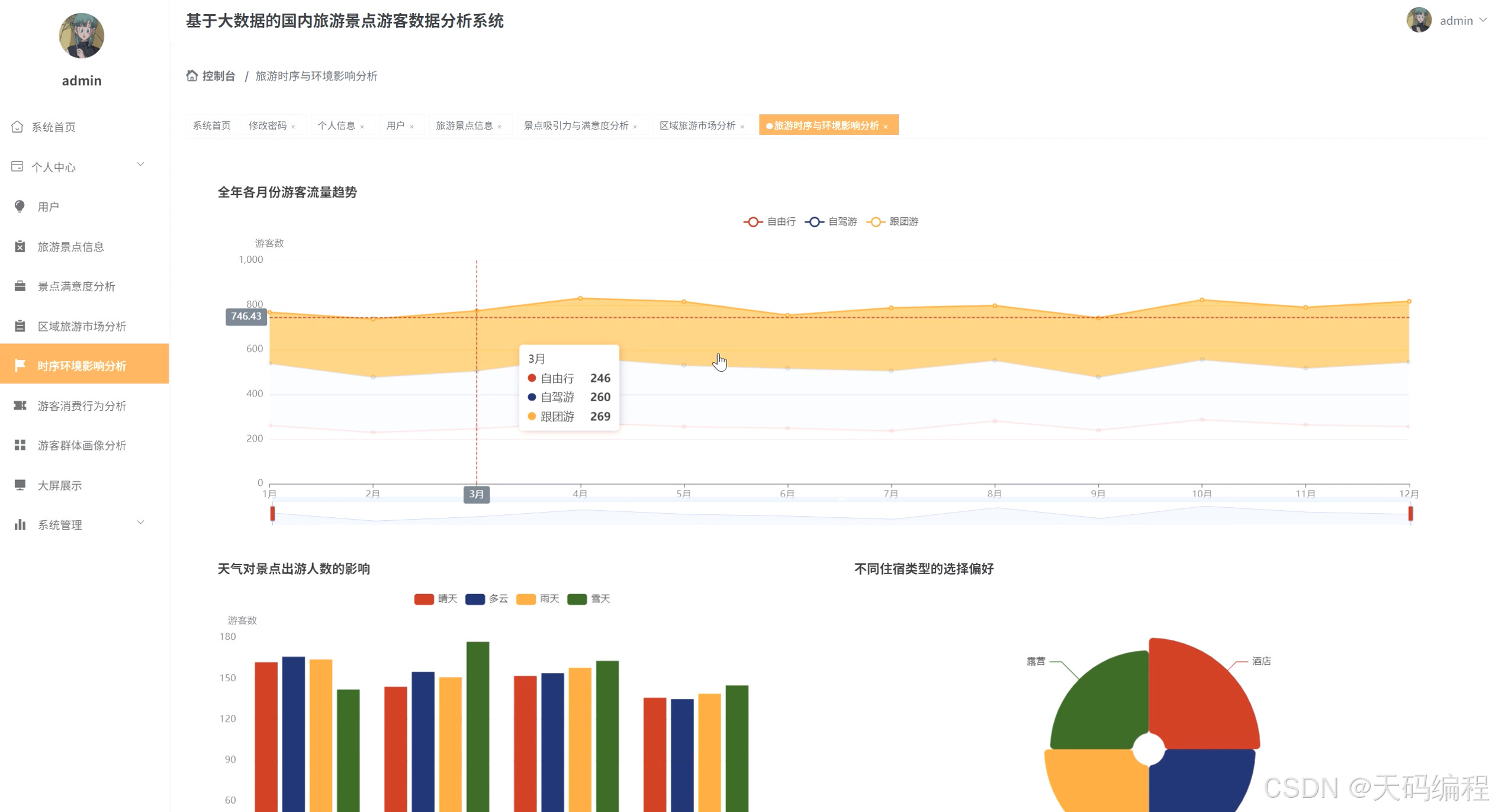Image resolution: width=1492 pixels, height=812 pixels.
Task: Click the briefcase icon beside 景点满意度分析
Action: [x=20, y=286]
